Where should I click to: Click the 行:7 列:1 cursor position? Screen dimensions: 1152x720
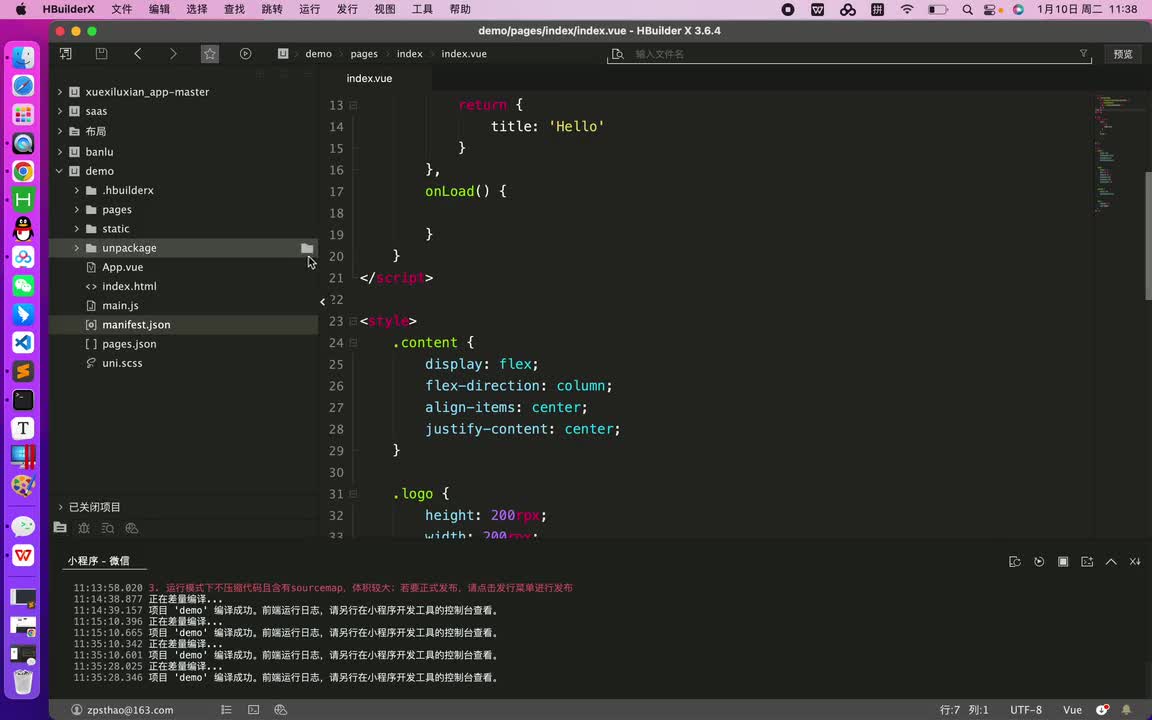tap(965, 710)
